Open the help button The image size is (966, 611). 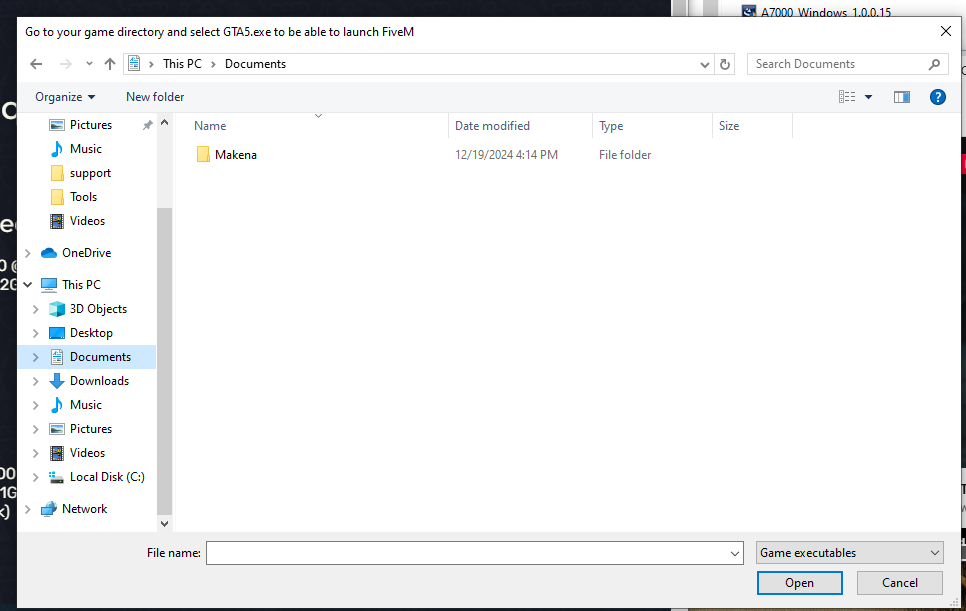point(938,97)
